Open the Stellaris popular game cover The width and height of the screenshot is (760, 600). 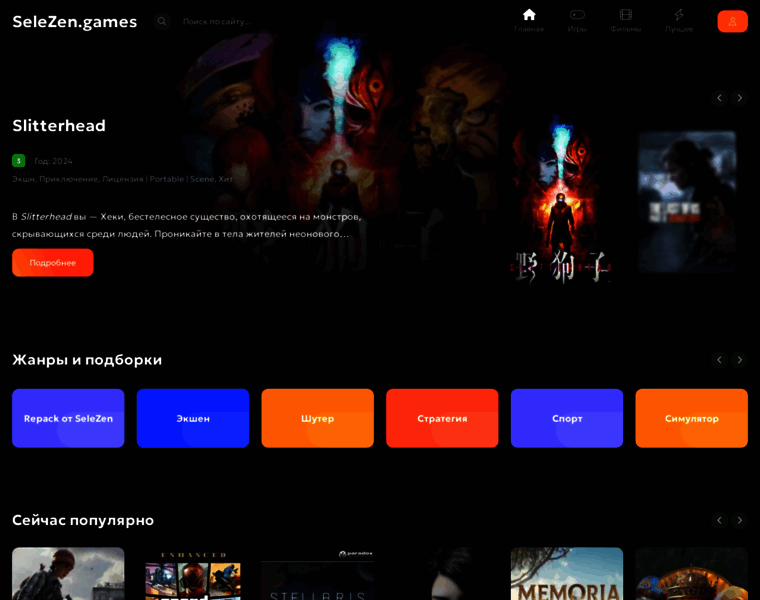click(317, 574)
